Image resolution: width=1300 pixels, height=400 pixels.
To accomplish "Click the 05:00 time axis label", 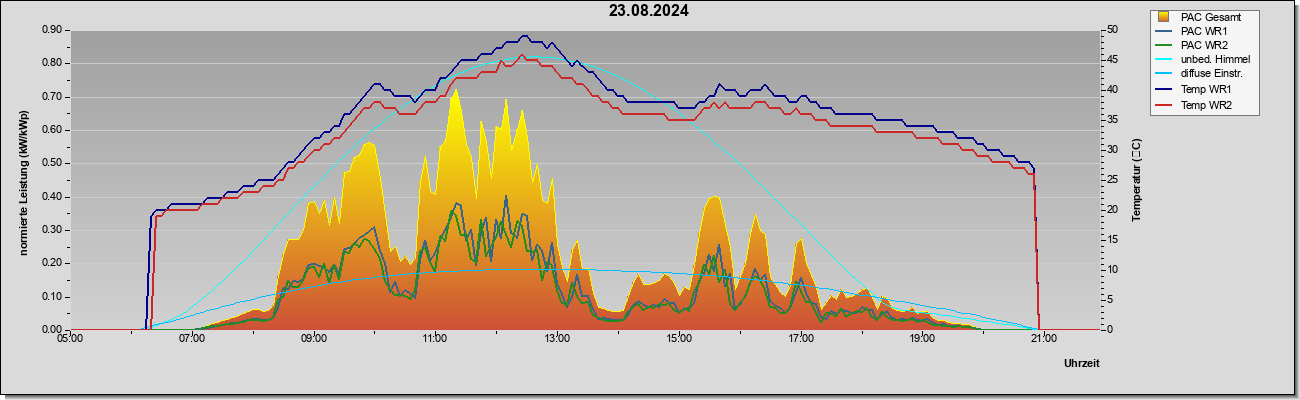I will (x=70, y=338).
